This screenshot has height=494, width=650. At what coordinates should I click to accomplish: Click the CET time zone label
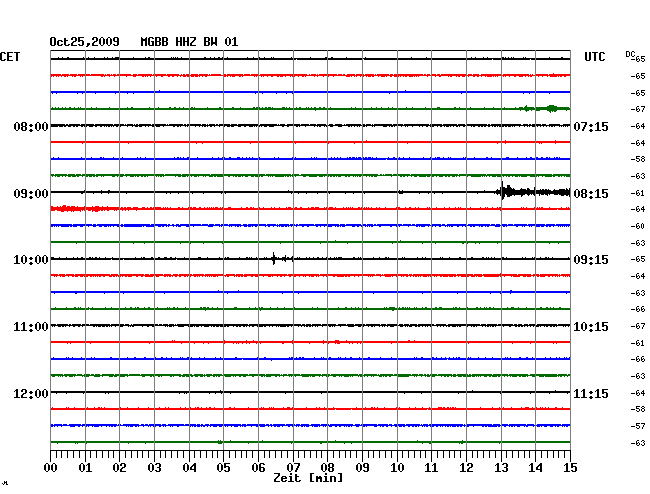click(x=10, y=57)
